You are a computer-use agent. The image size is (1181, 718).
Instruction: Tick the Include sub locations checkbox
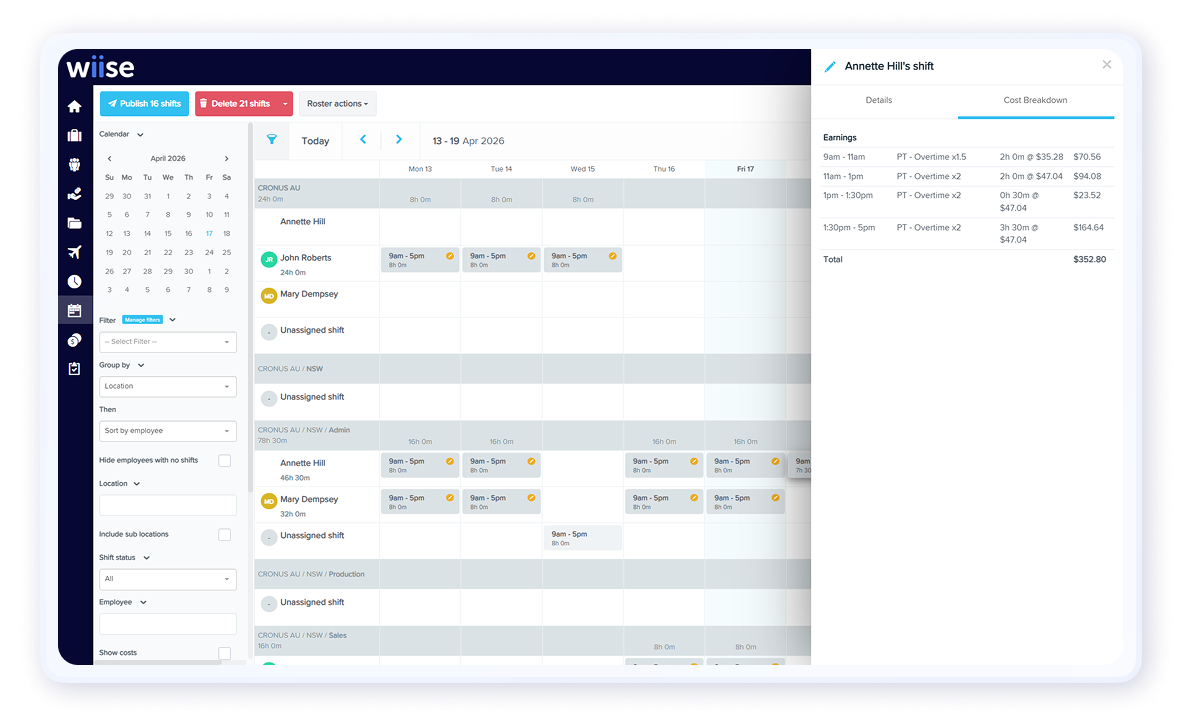224,535
